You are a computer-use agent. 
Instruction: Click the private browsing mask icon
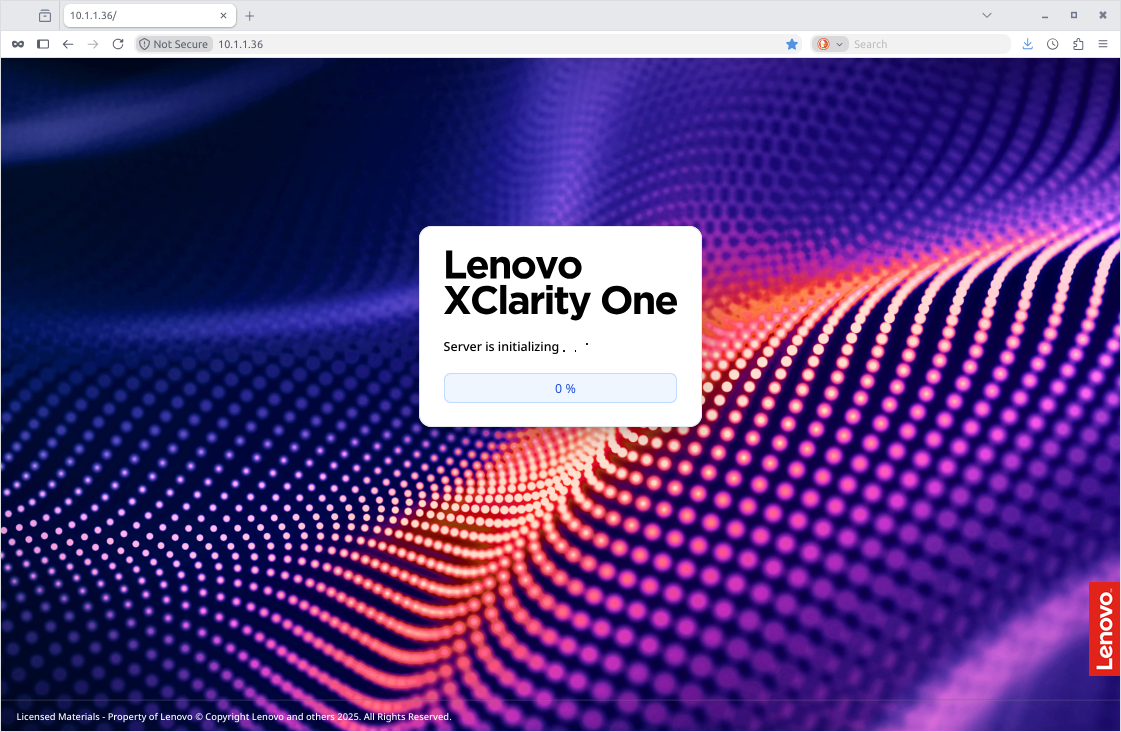click(18, 44)
